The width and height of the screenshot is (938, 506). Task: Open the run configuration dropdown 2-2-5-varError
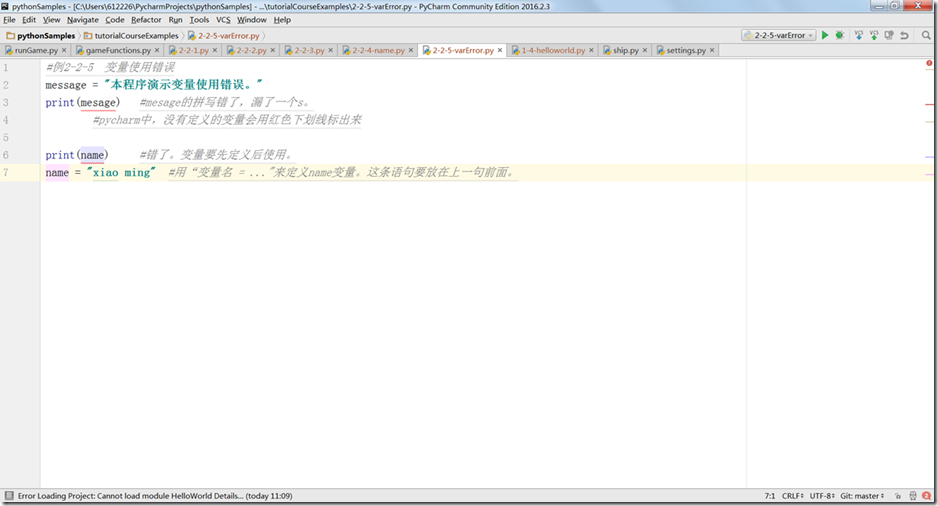(779, 35)
